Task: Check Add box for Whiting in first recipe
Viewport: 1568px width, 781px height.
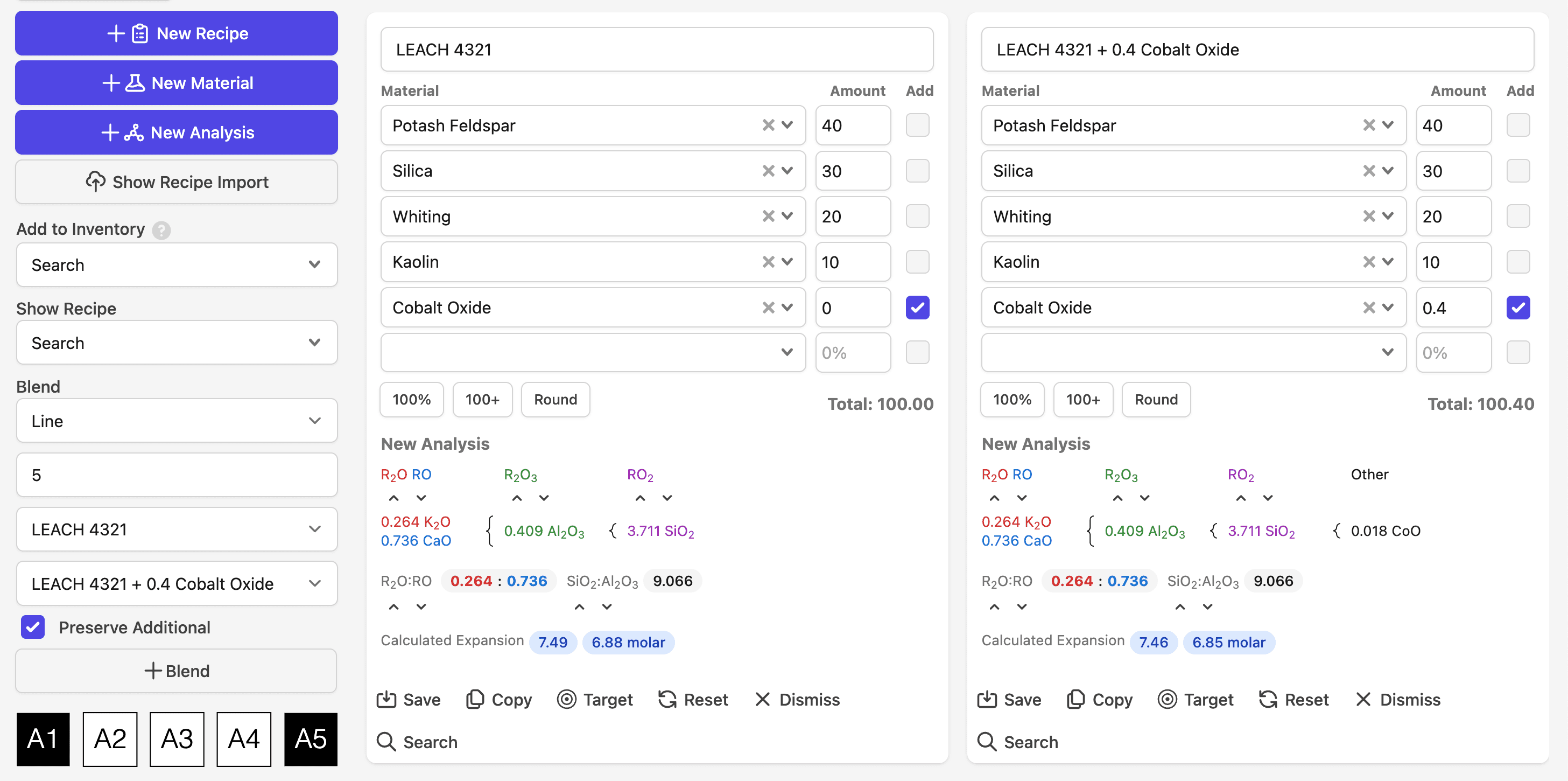Action: click(917, 217)
